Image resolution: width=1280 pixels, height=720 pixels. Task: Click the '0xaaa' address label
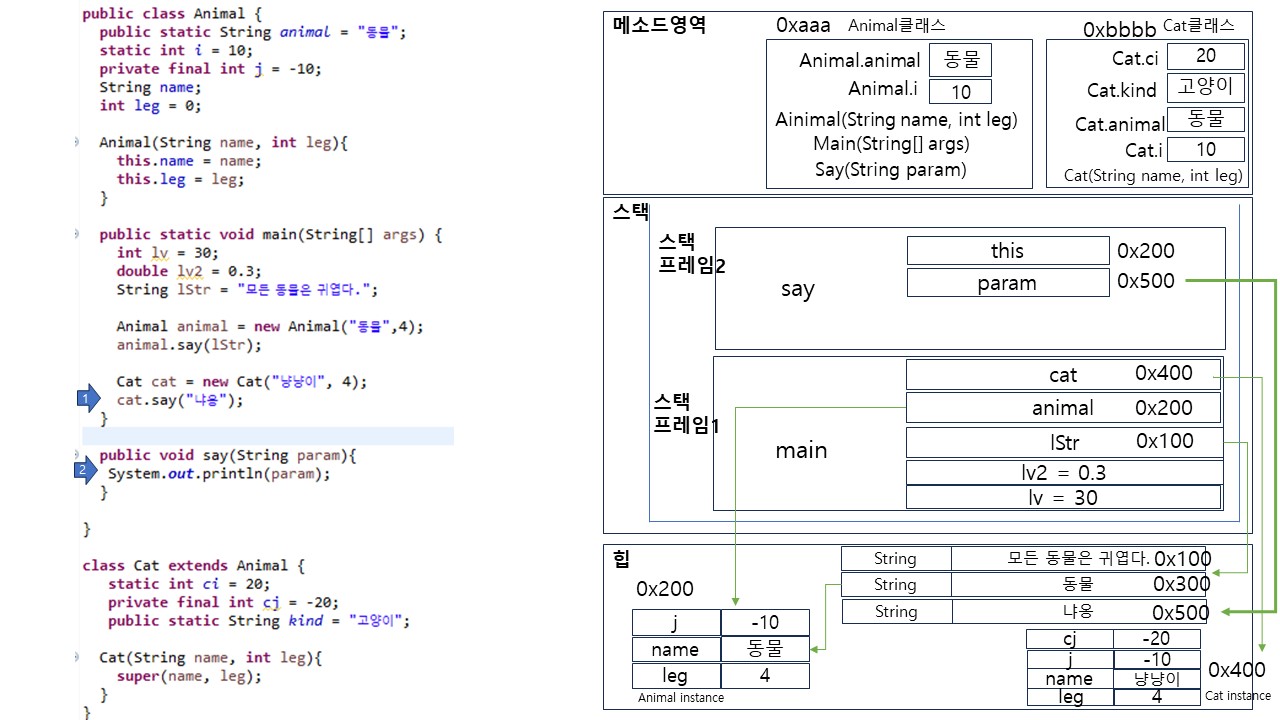click(803, 26)
